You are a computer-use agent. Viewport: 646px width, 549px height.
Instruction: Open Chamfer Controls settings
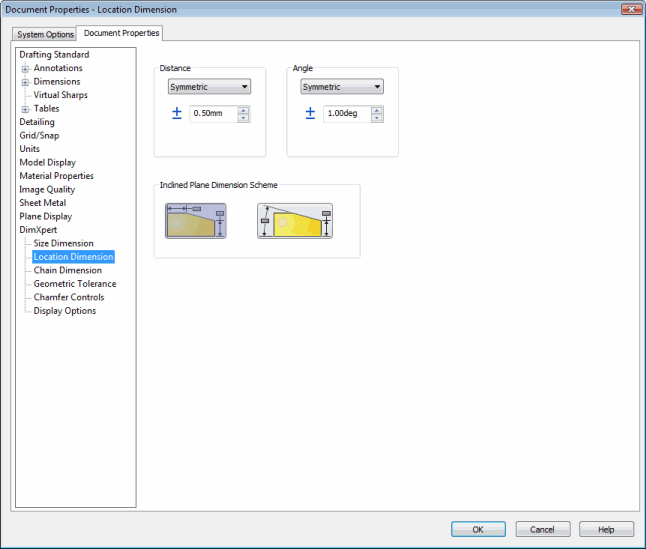[69, 297]
